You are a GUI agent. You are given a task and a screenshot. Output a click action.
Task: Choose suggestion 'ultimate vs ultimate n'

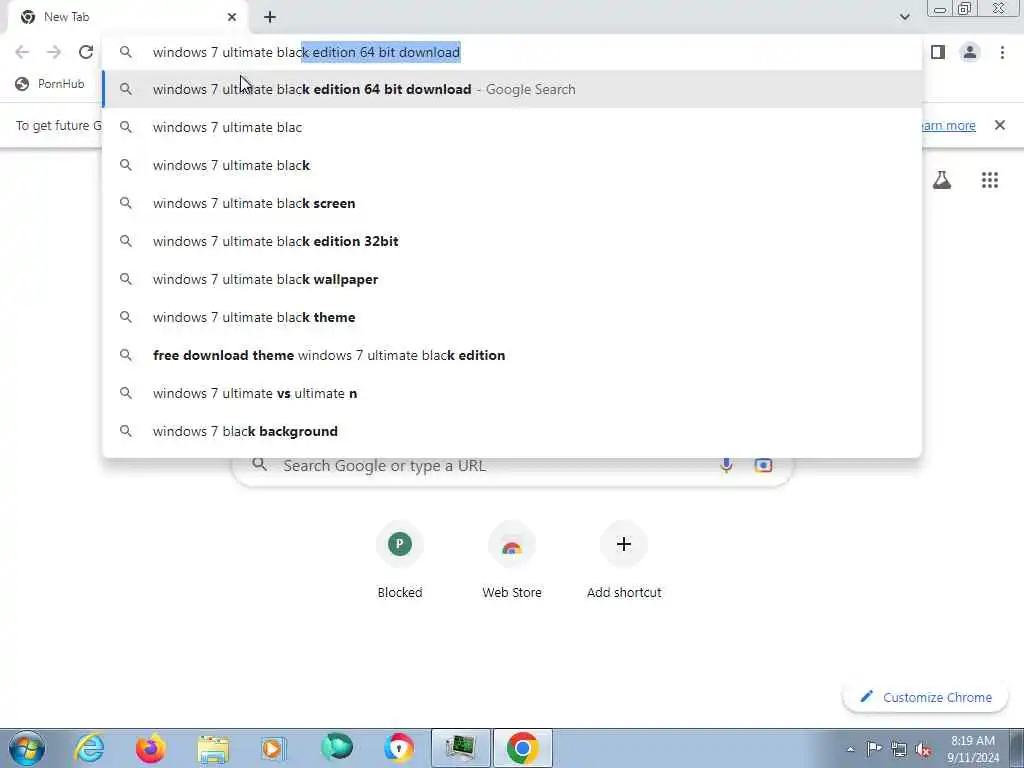(x=512, y=393)
